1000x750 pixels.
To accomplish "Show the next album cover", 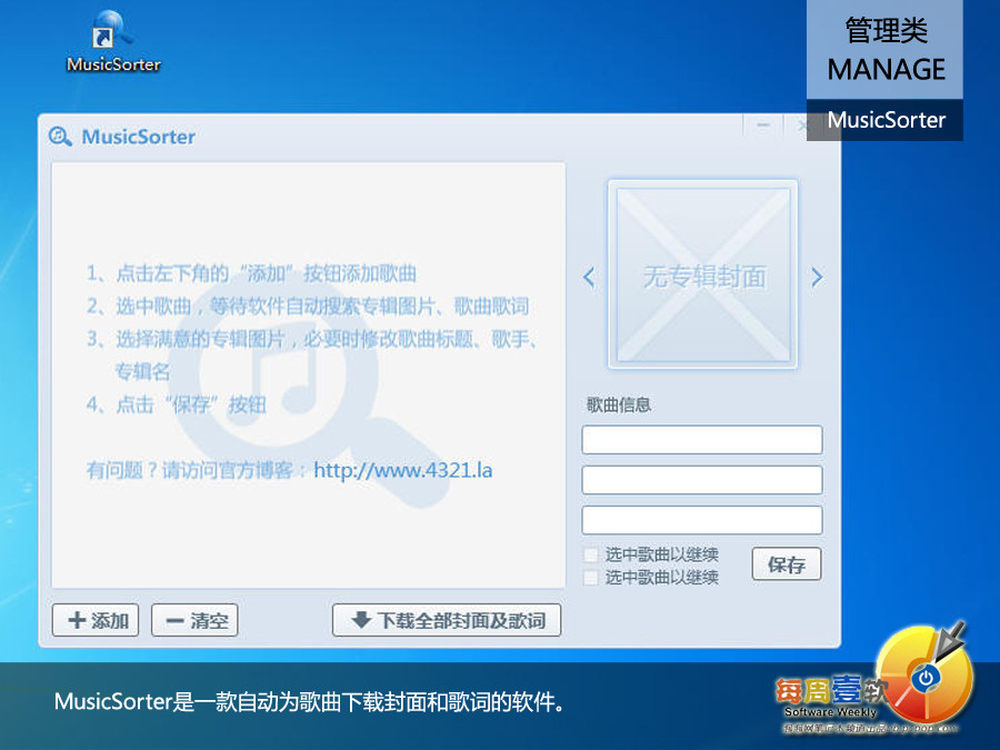I will (816, 277).
